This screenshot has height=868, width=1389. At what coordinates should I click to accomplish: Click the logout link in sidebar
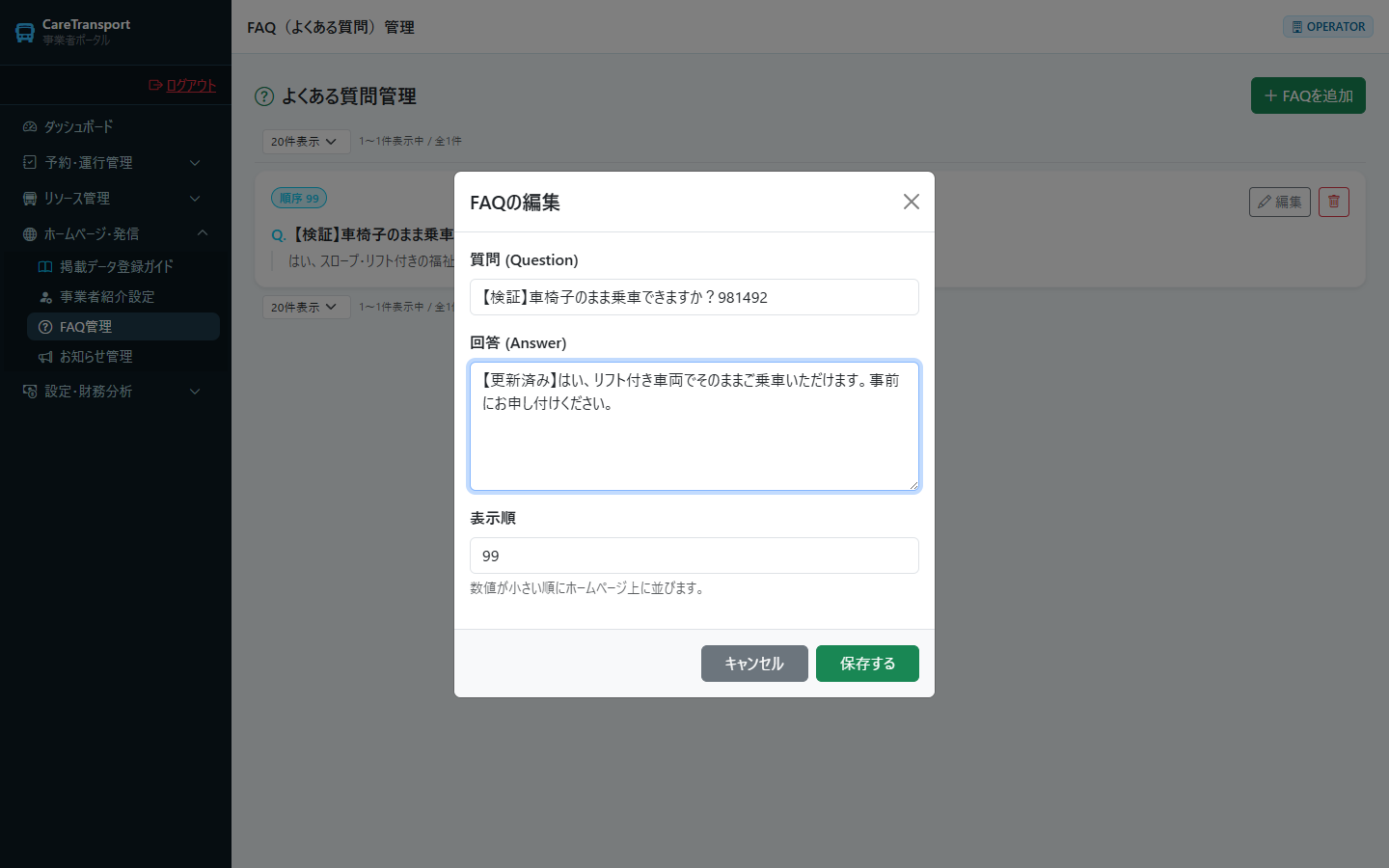click(x=182, y=85)
